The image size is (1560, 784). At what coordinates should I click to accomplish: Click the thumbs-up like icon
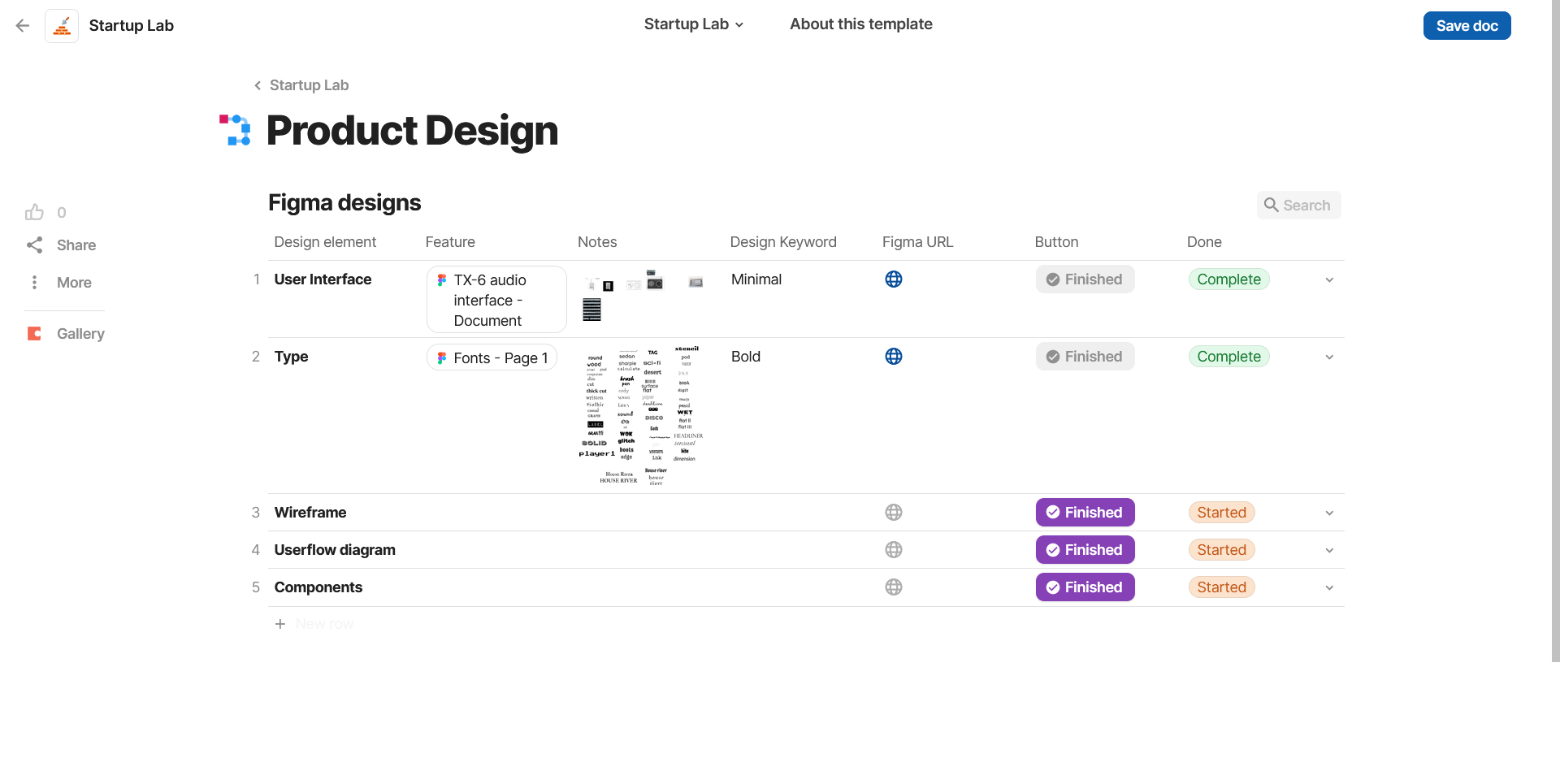click(34, 213)
